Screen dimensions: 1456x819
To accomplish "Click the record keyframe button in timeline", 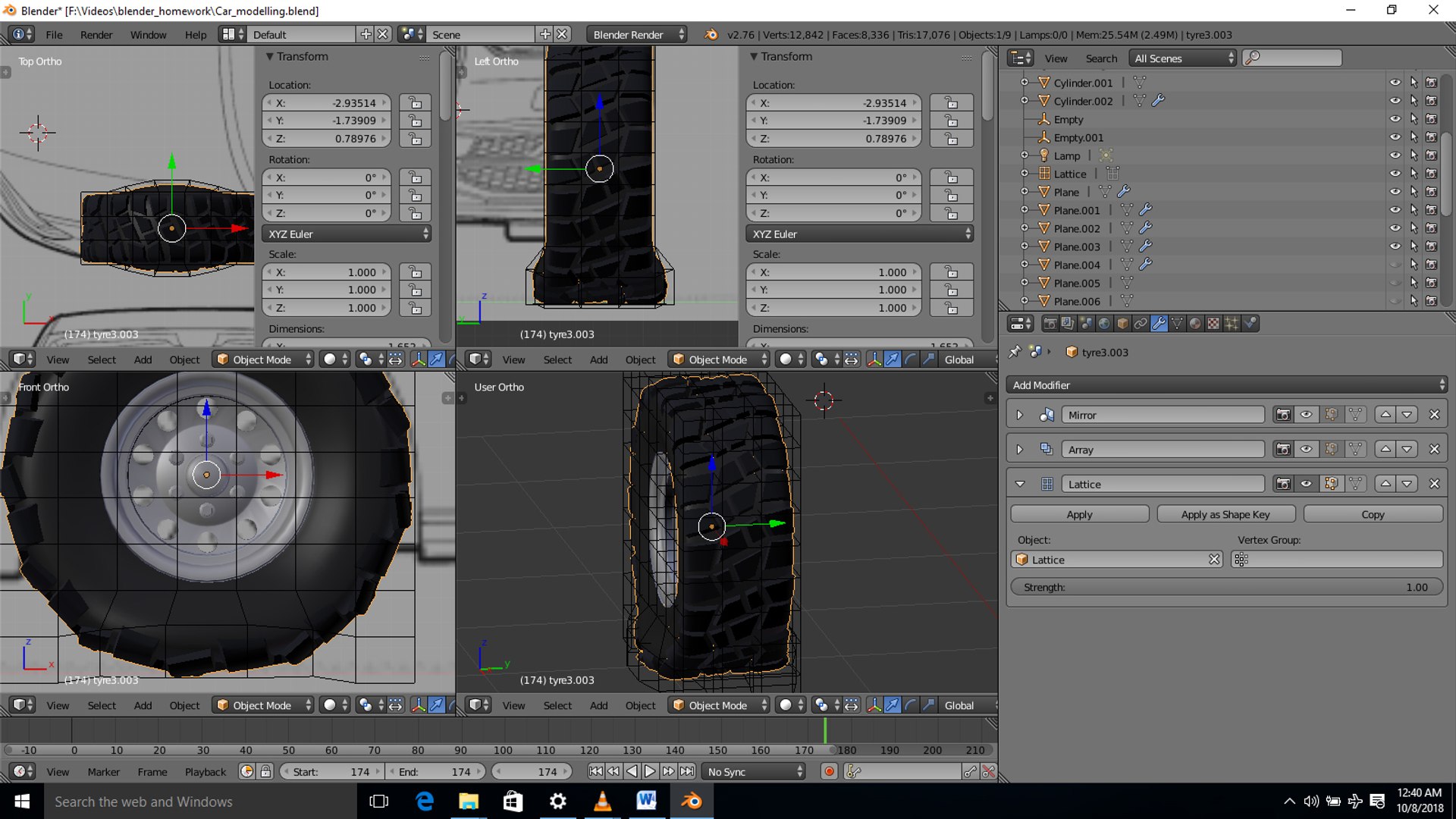I will click(829, 771).
